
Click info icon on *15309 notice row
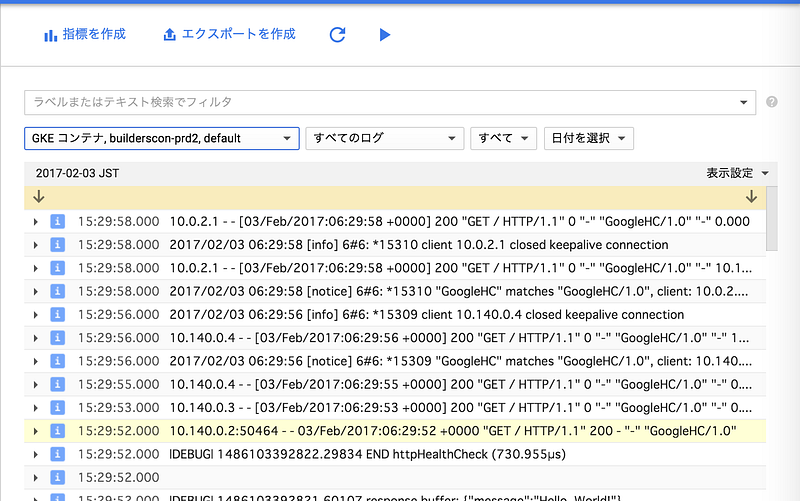(57, 361)
